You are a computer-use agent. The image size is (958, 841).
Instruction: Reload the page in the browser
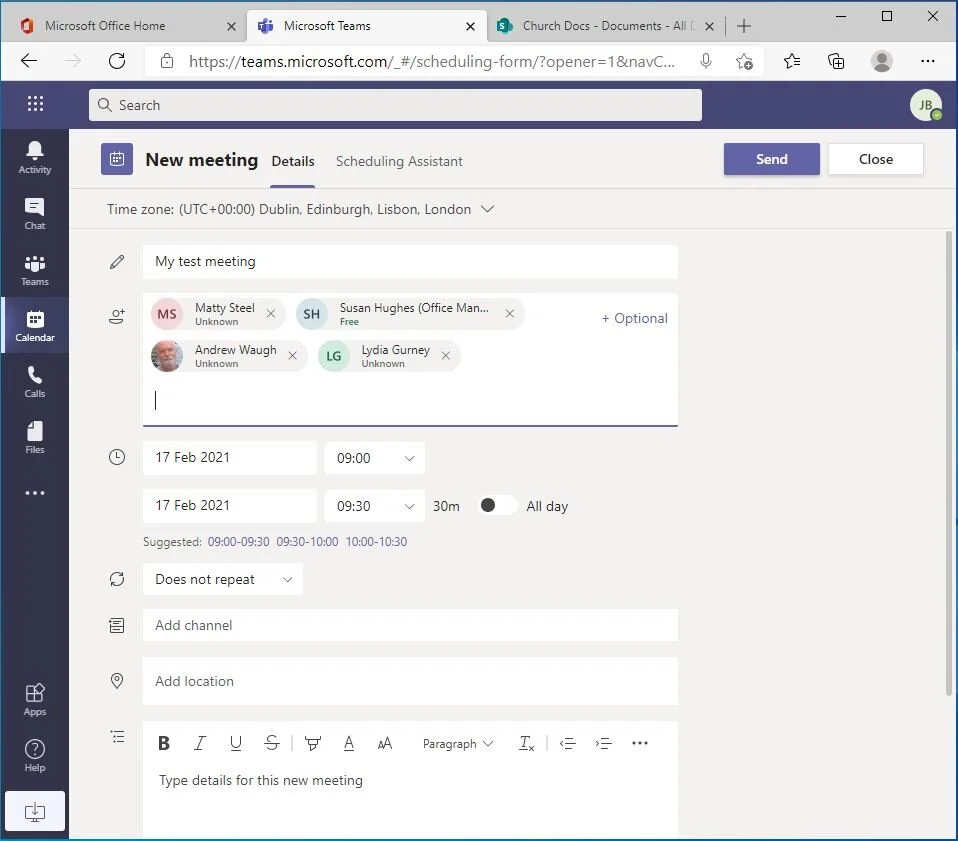coord(117,61)
